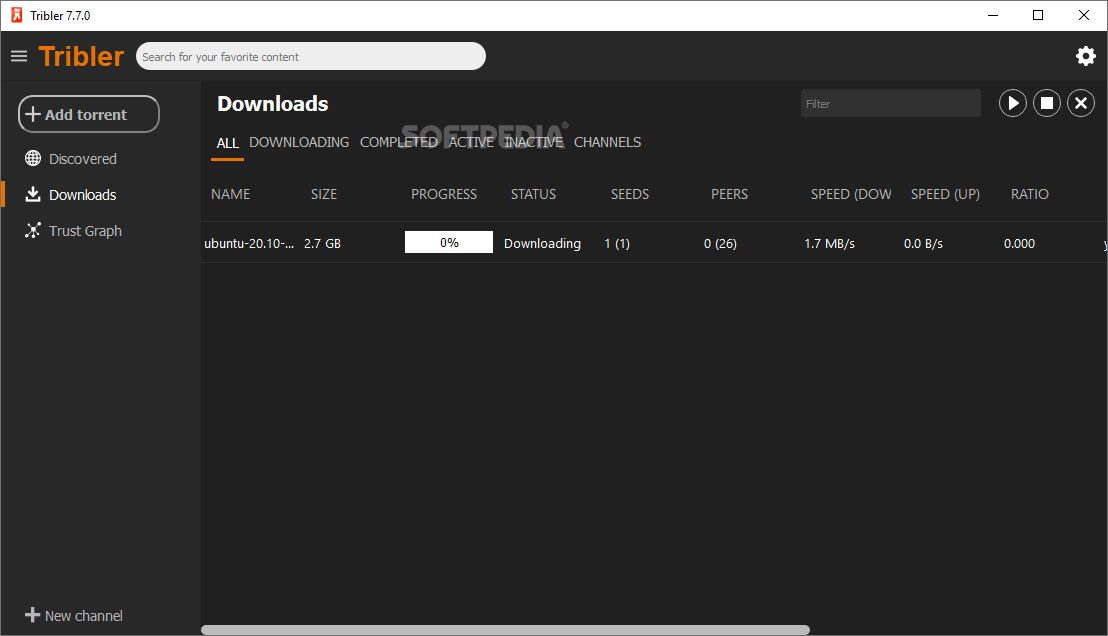Open the Trust Graph page
The image size is (1108, 636).
tap(86, 231)
